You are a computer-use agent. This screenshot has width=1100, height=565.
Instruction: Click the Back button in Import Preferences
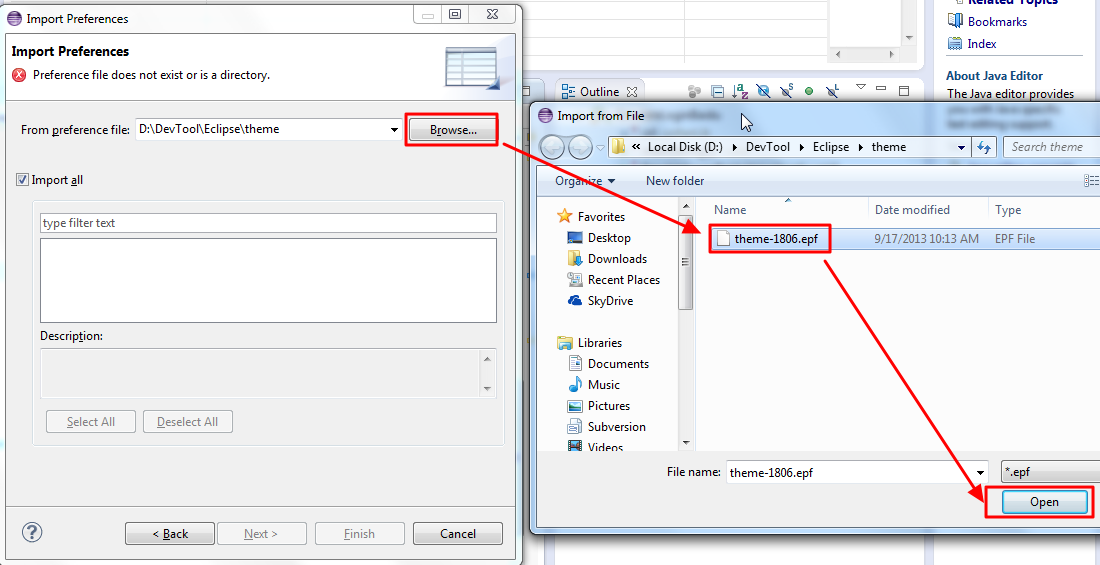pyautogui.click(x=170, y=534)
